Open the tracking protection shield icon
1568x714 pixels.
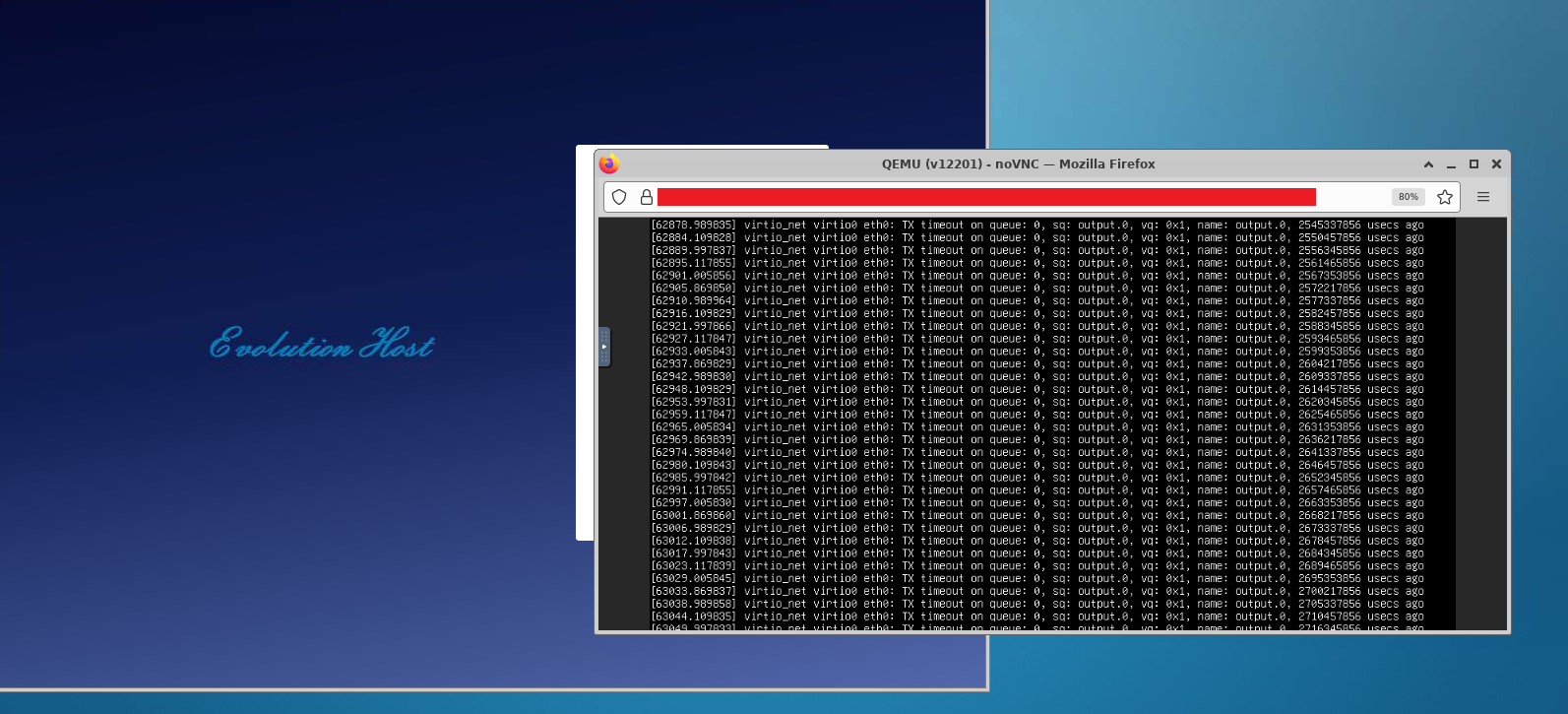click(619, 197)
